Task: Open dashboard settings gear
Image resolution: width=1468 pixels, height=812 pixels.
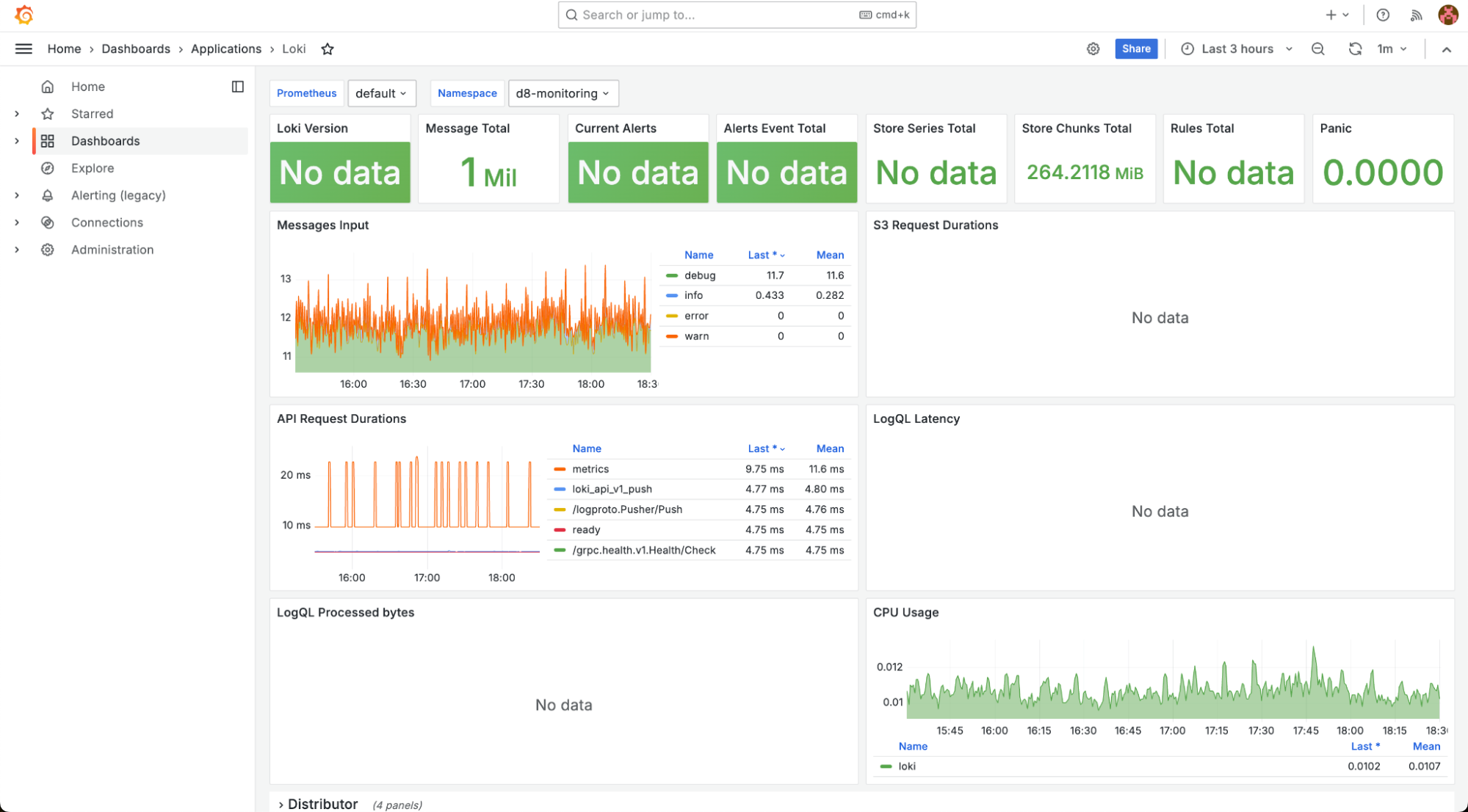Action: click(x=1093, y=49)
